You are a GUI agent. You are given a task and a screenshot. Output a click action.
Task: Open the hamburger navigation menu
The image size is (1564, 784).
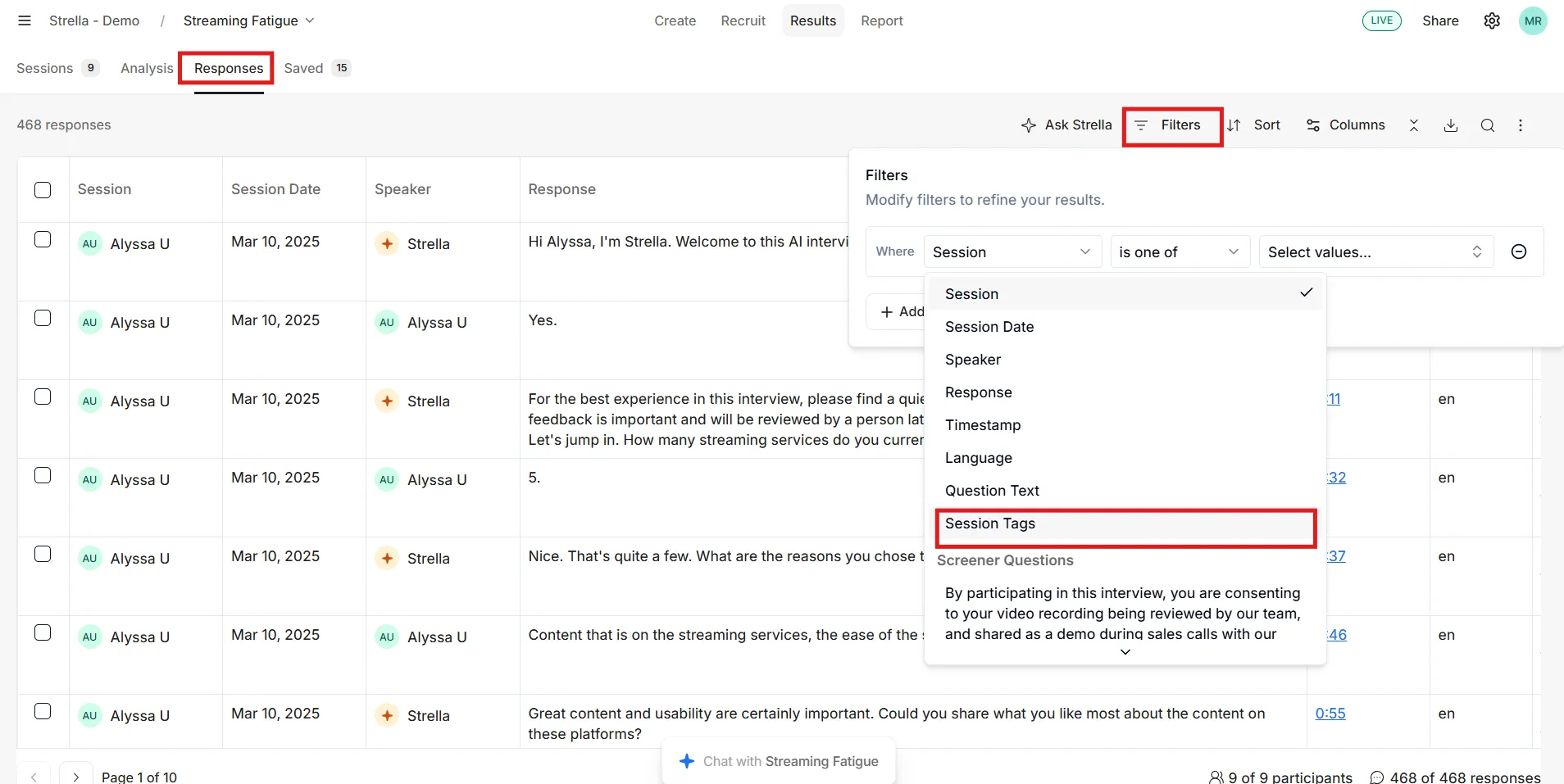click(25, 20)
